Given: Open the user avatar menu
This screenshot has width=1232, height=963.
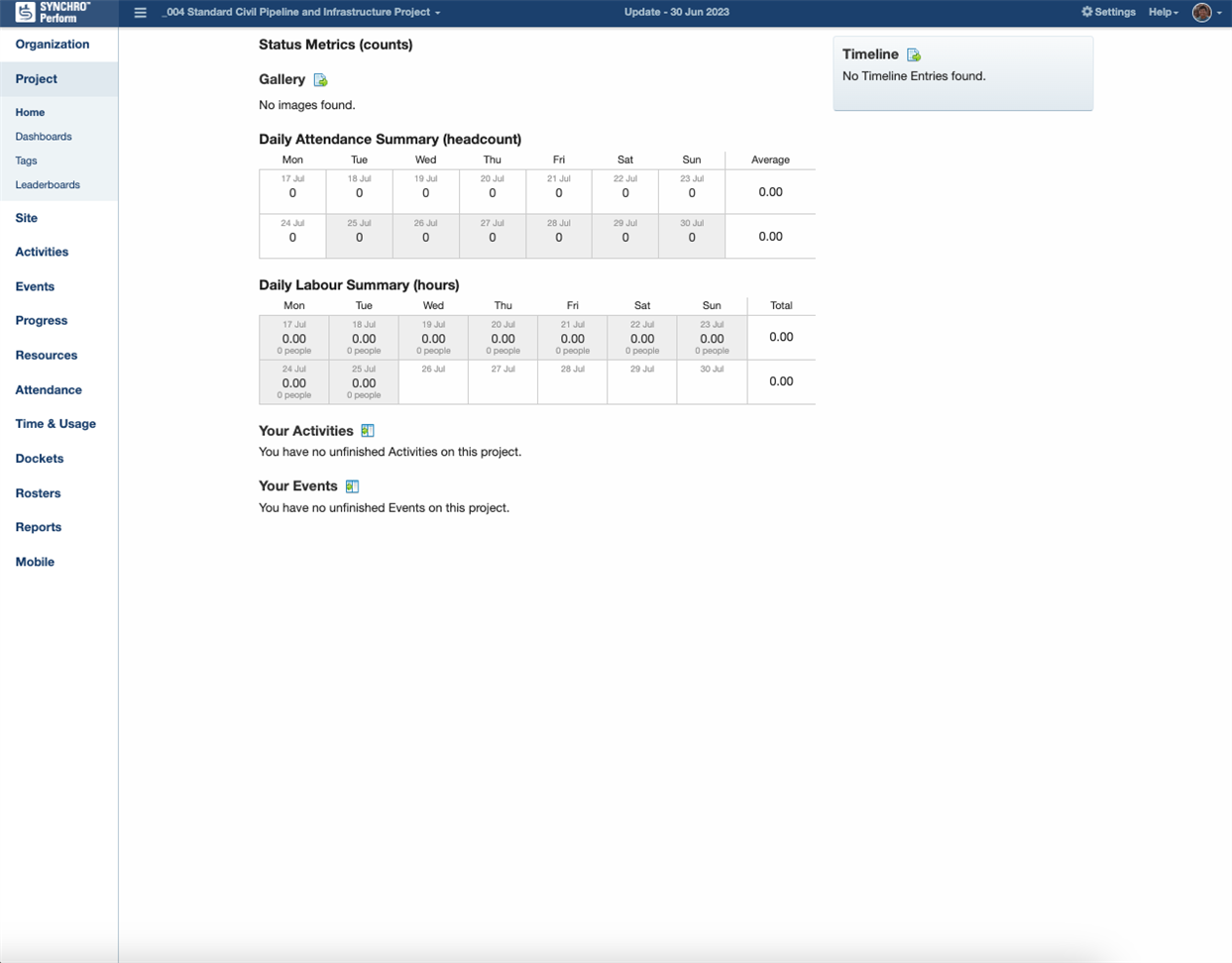Looking at the screenshot, I should pos(1201,12).
